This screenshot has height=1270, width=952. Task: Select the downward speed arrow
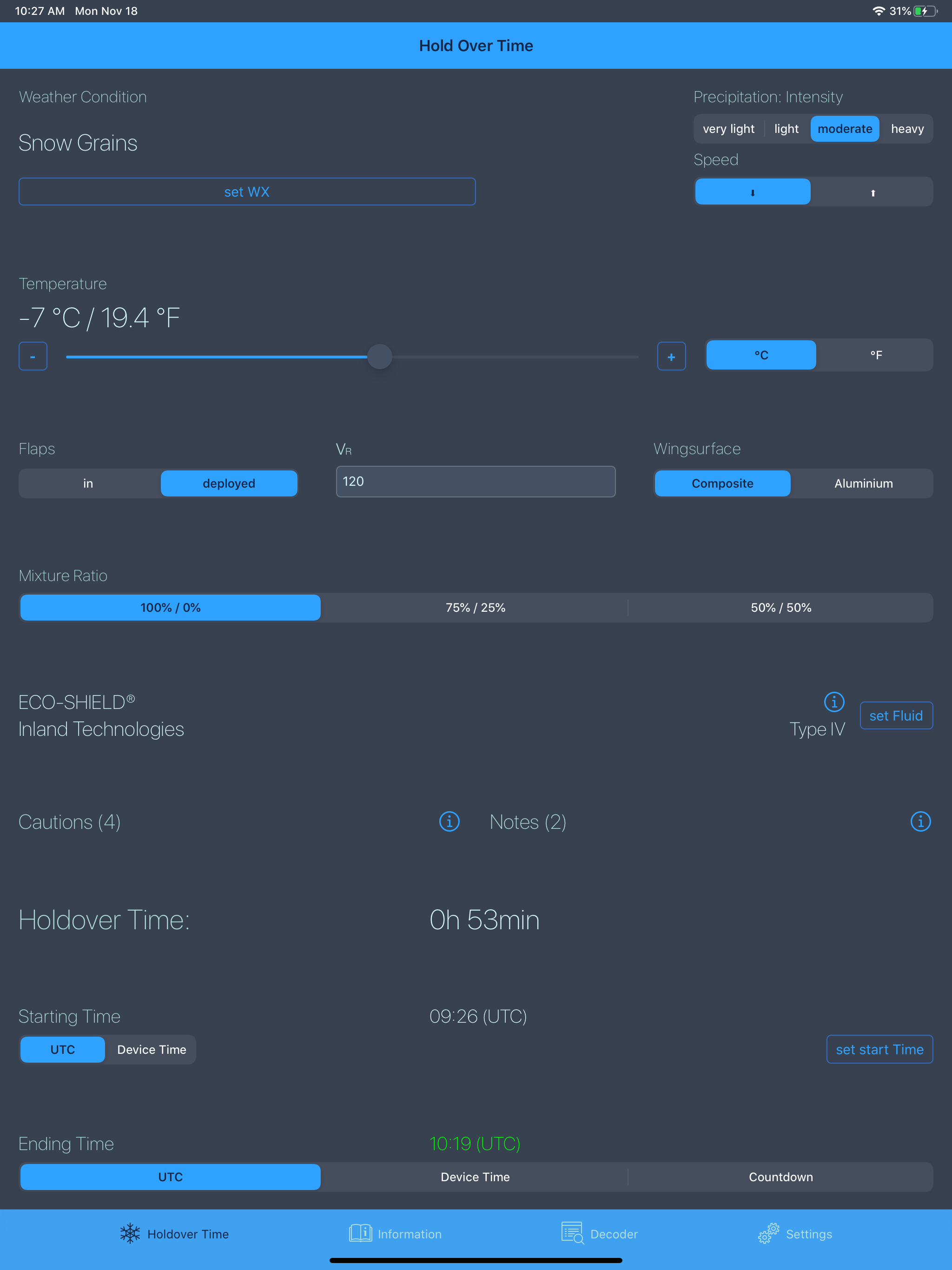752,192
